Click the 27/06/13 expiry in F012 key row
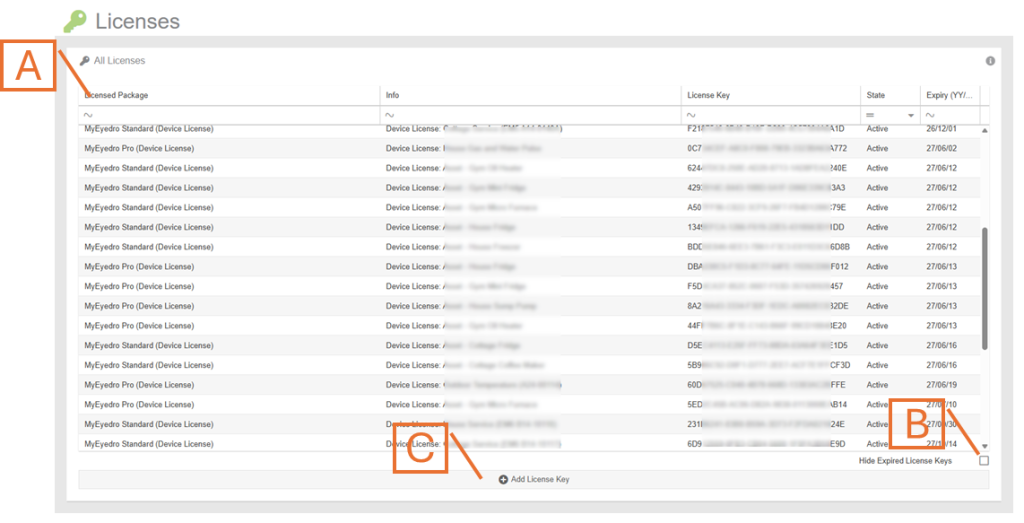 click(941, 266)
